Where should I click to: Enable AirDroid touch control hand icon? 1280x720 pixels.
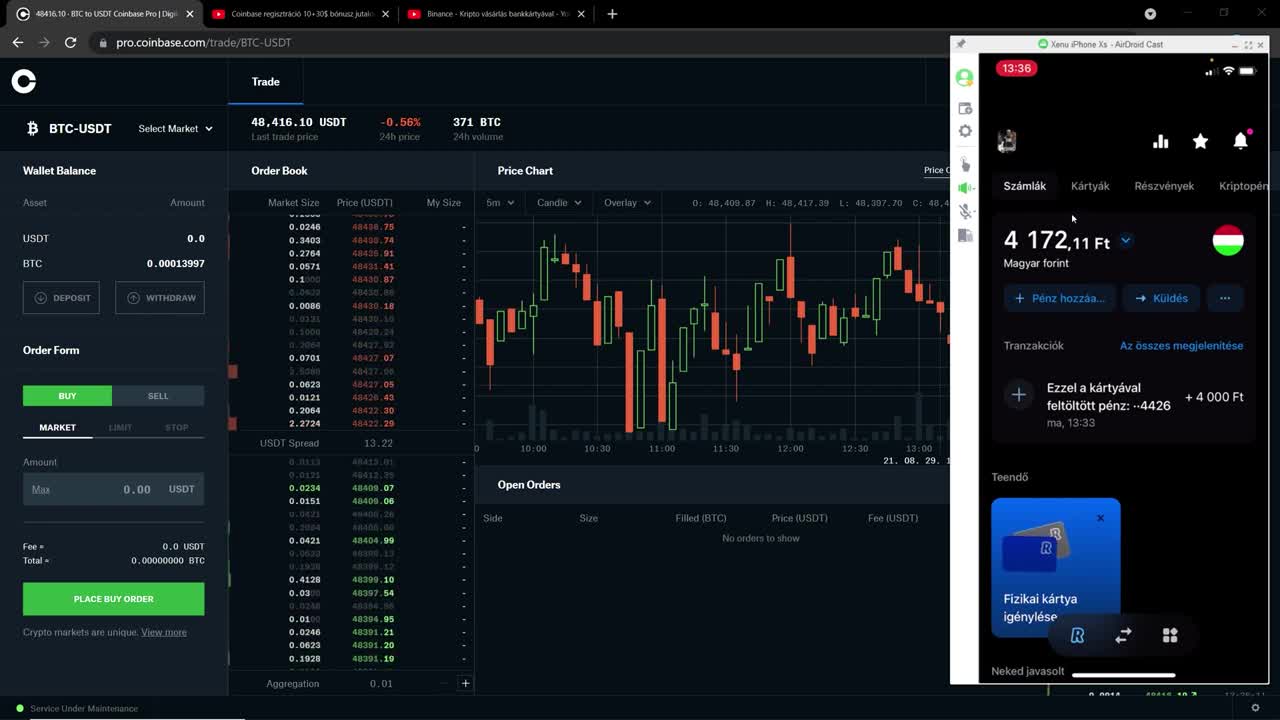964,163
